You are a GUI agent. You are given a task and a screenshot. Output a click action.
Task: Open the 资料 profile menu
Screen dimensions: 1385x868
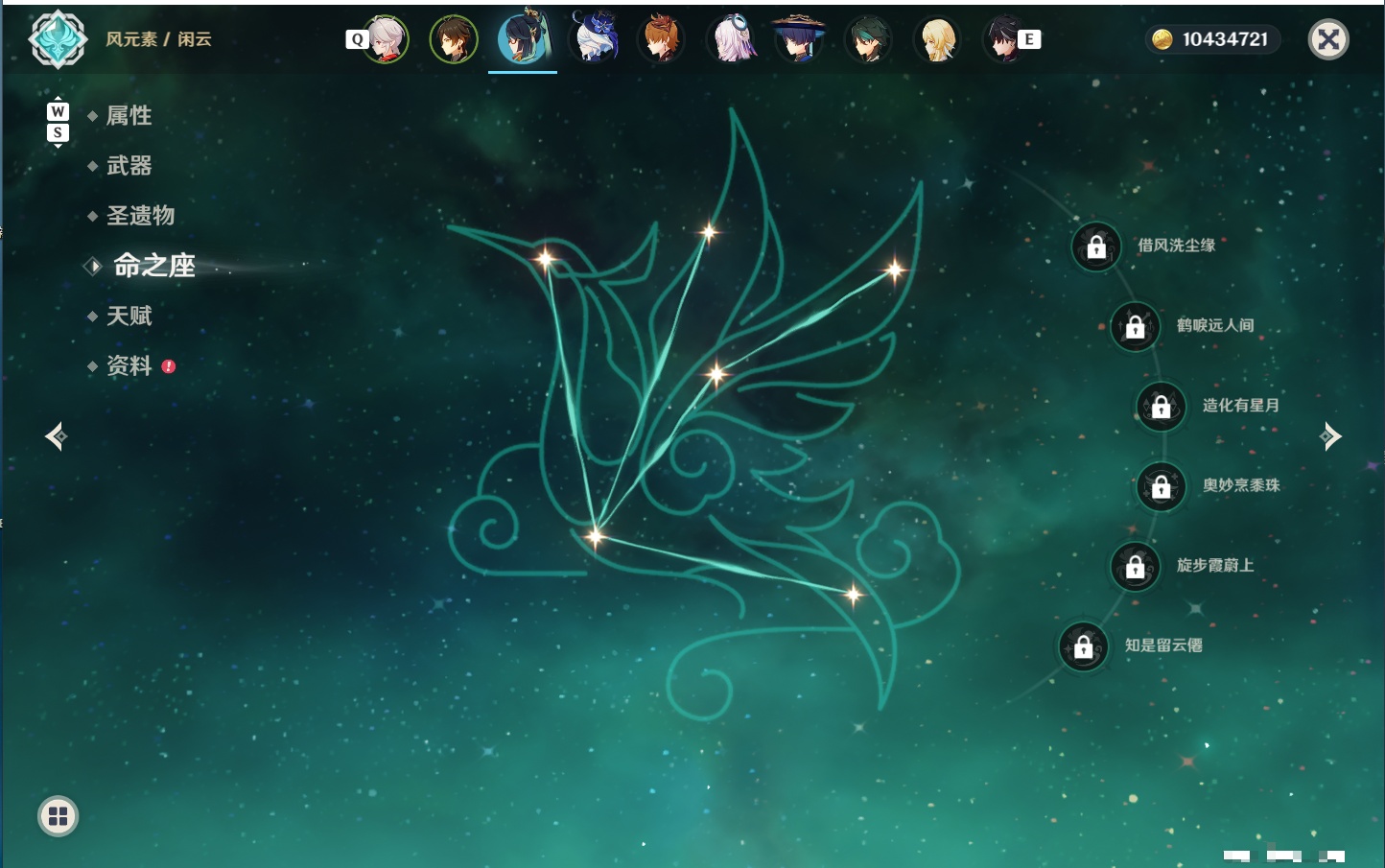[129, 365]
